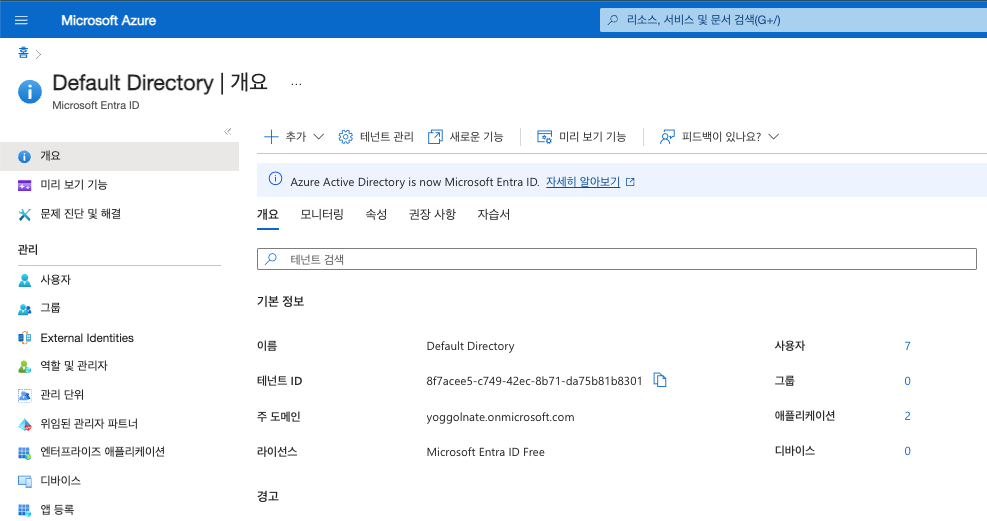987x521 pixels.
Task: Click the toolbar 미리 보기 기능 icon
Action: [544, 137]
